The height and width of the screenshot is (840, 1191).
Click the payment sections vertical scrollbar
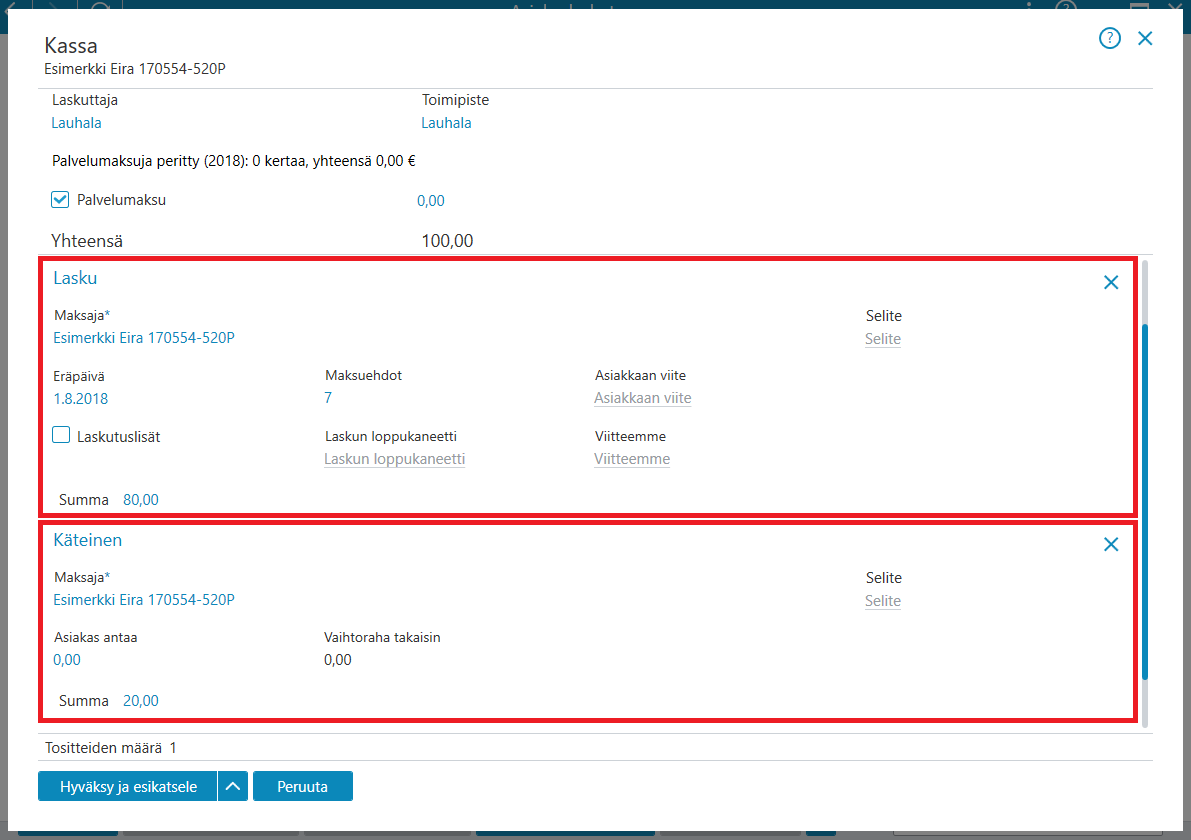(1145, 501)
